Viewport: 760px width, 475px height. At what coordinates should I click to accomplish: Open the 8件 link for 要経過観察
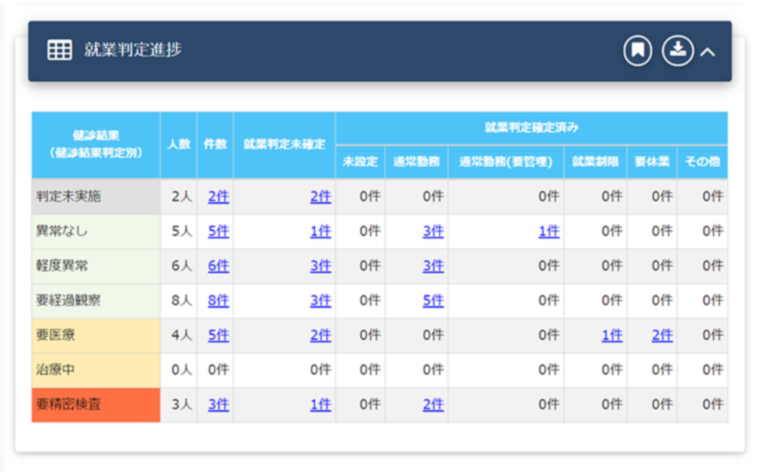click(218, 301)
